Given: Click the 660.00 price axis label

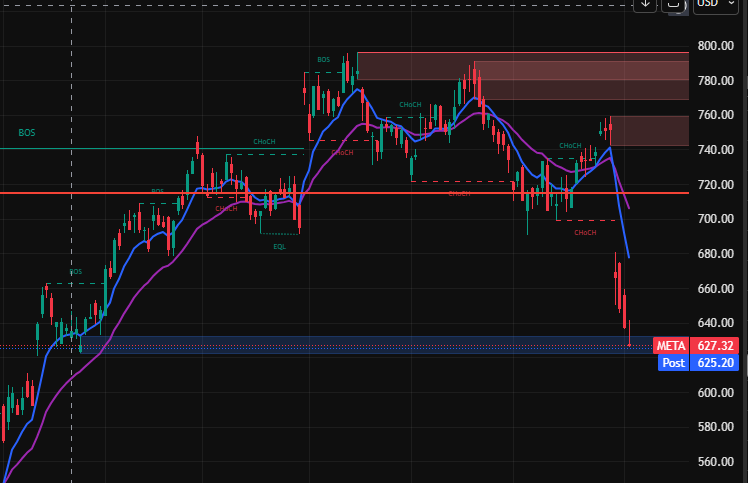Looking at the screenshot, I should point(716,289).
